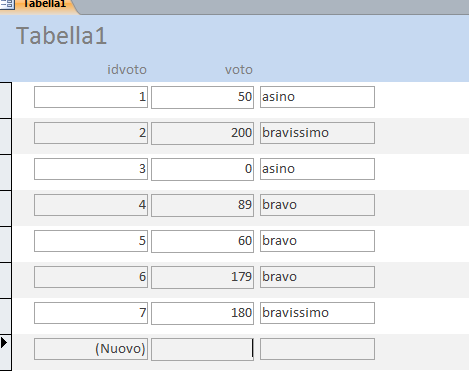Click the form icon on Tabella1 tab
The image size is (469, 383).
click(7, 4)
